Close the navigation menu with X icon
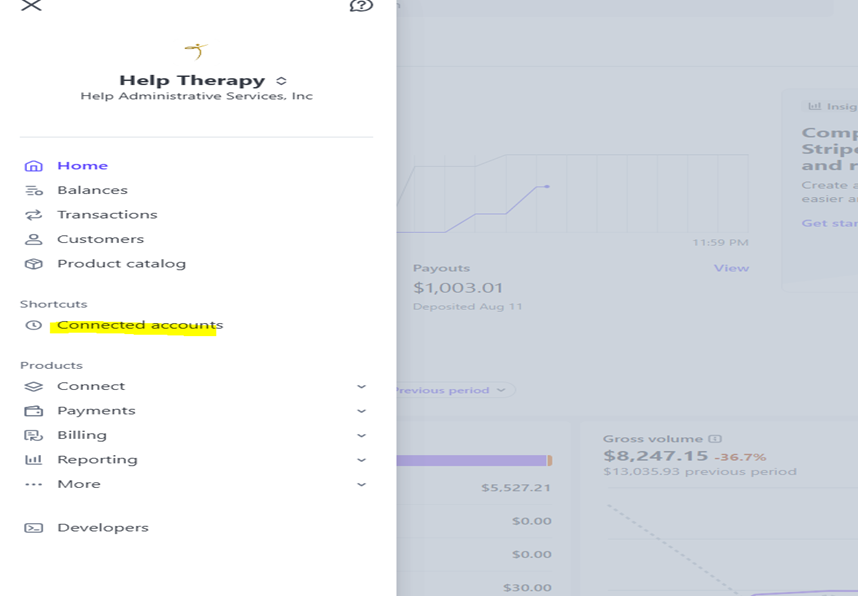858x596 pixels. pyautogui.click(x=31, y=5)
